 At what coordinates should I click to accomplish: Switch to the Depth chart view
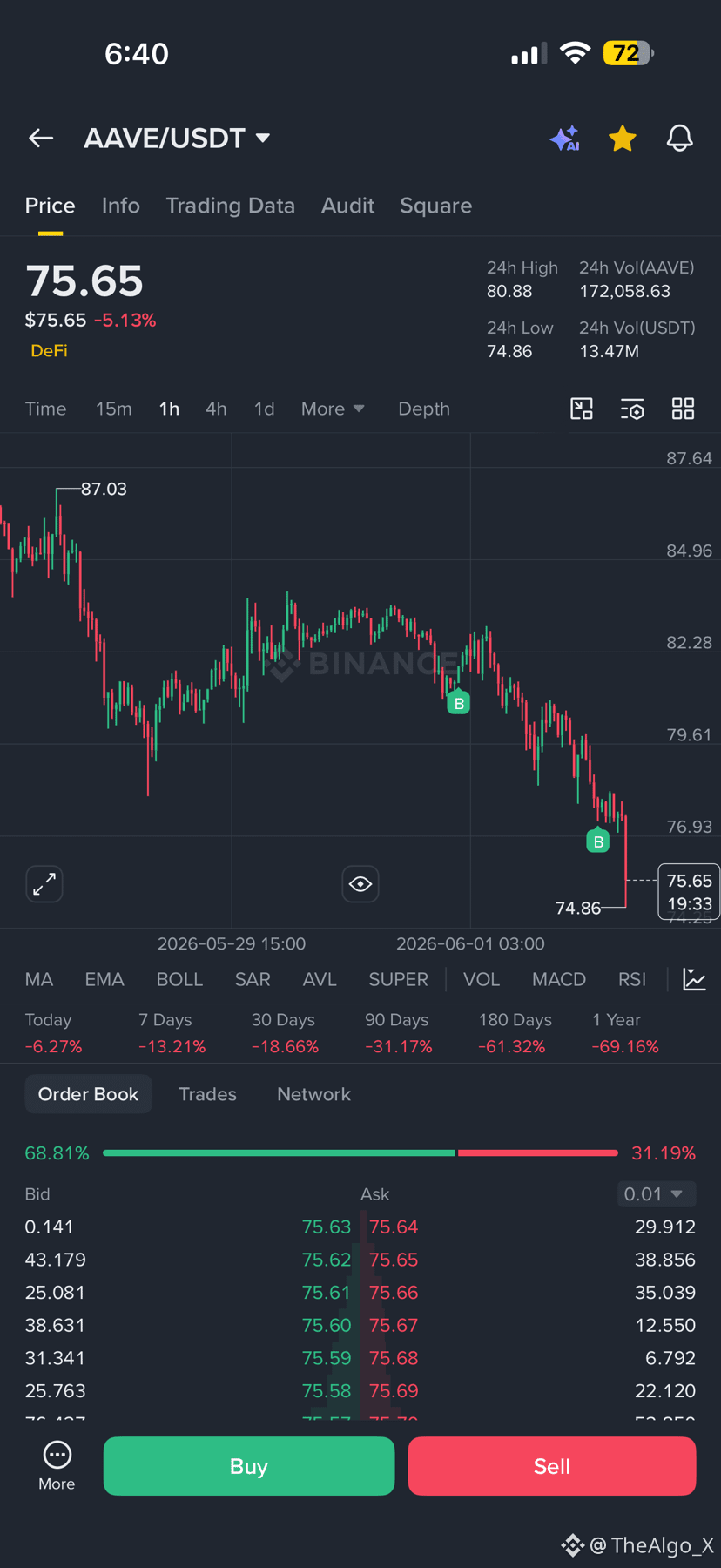pos(424,409)
